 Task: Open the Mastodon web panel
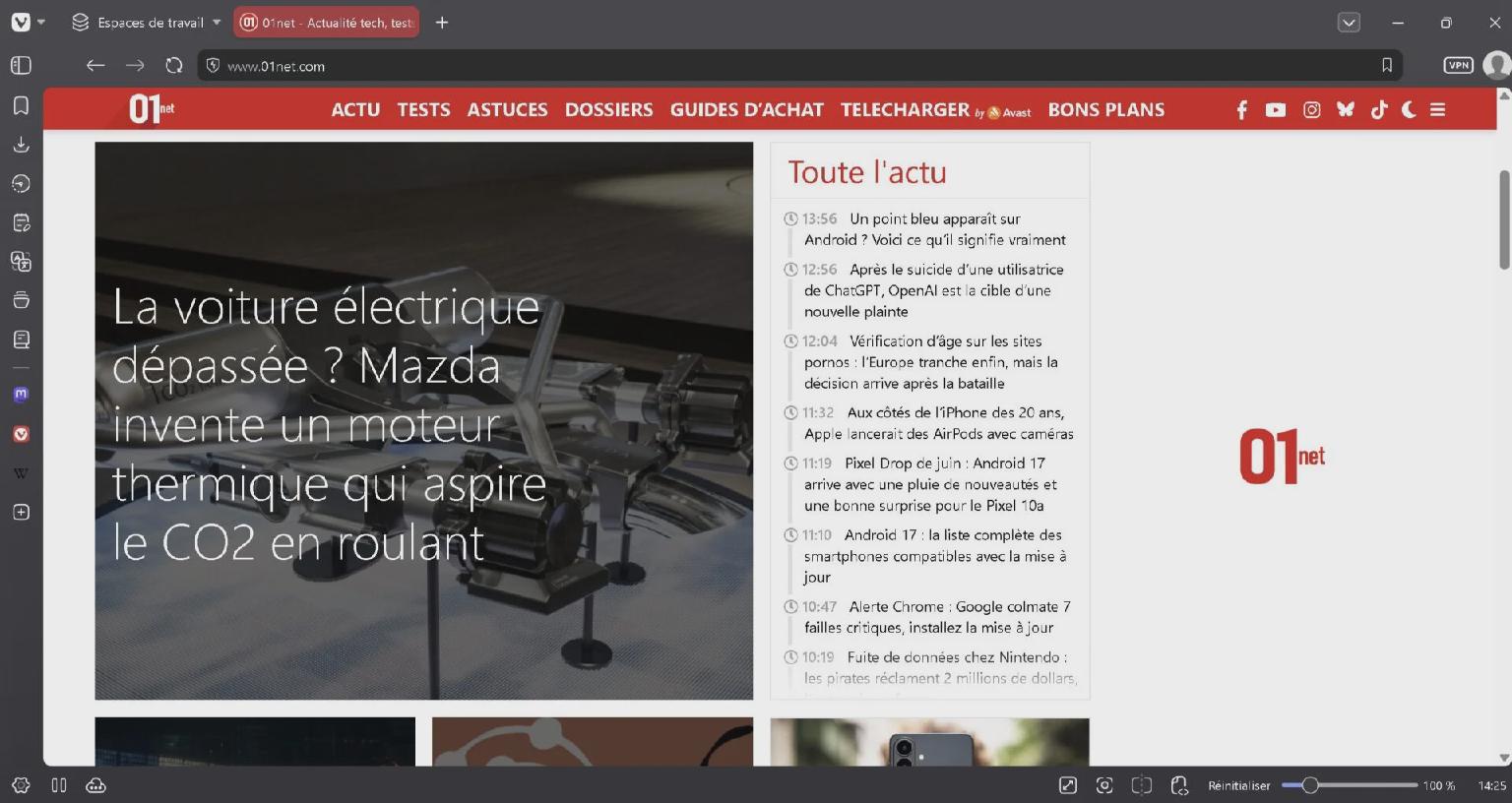point(21,395)
